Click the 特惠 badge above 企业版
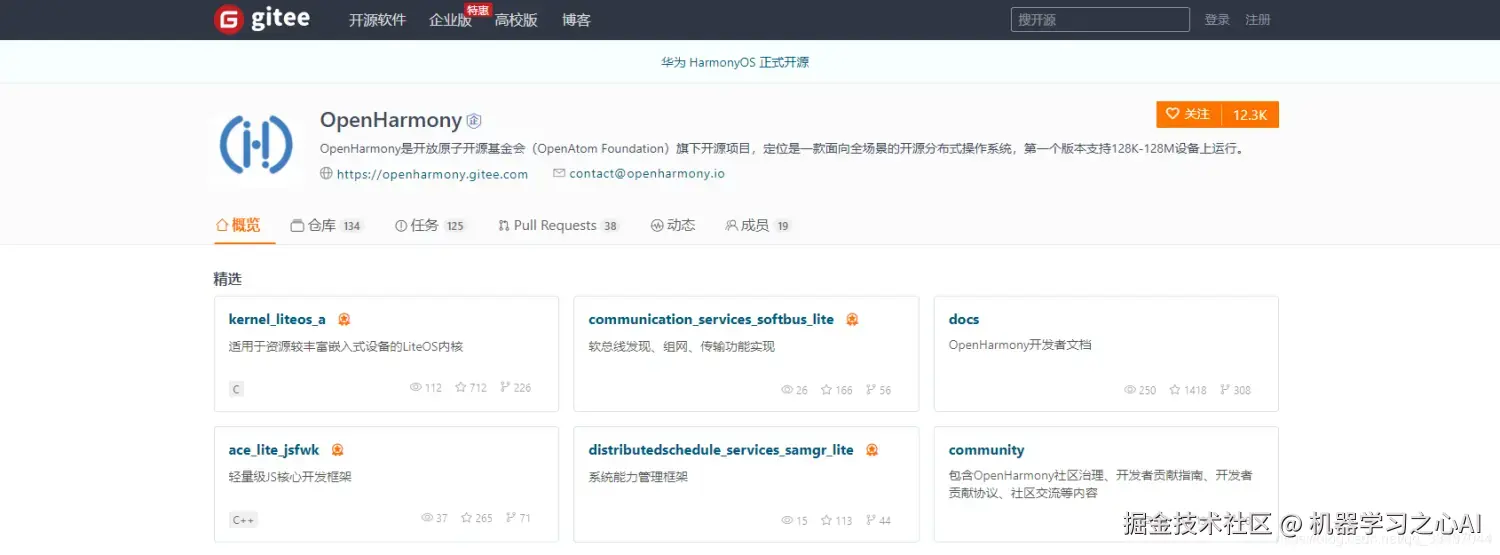The width and height of the screenshot is (1500, 555). (478, 10)
